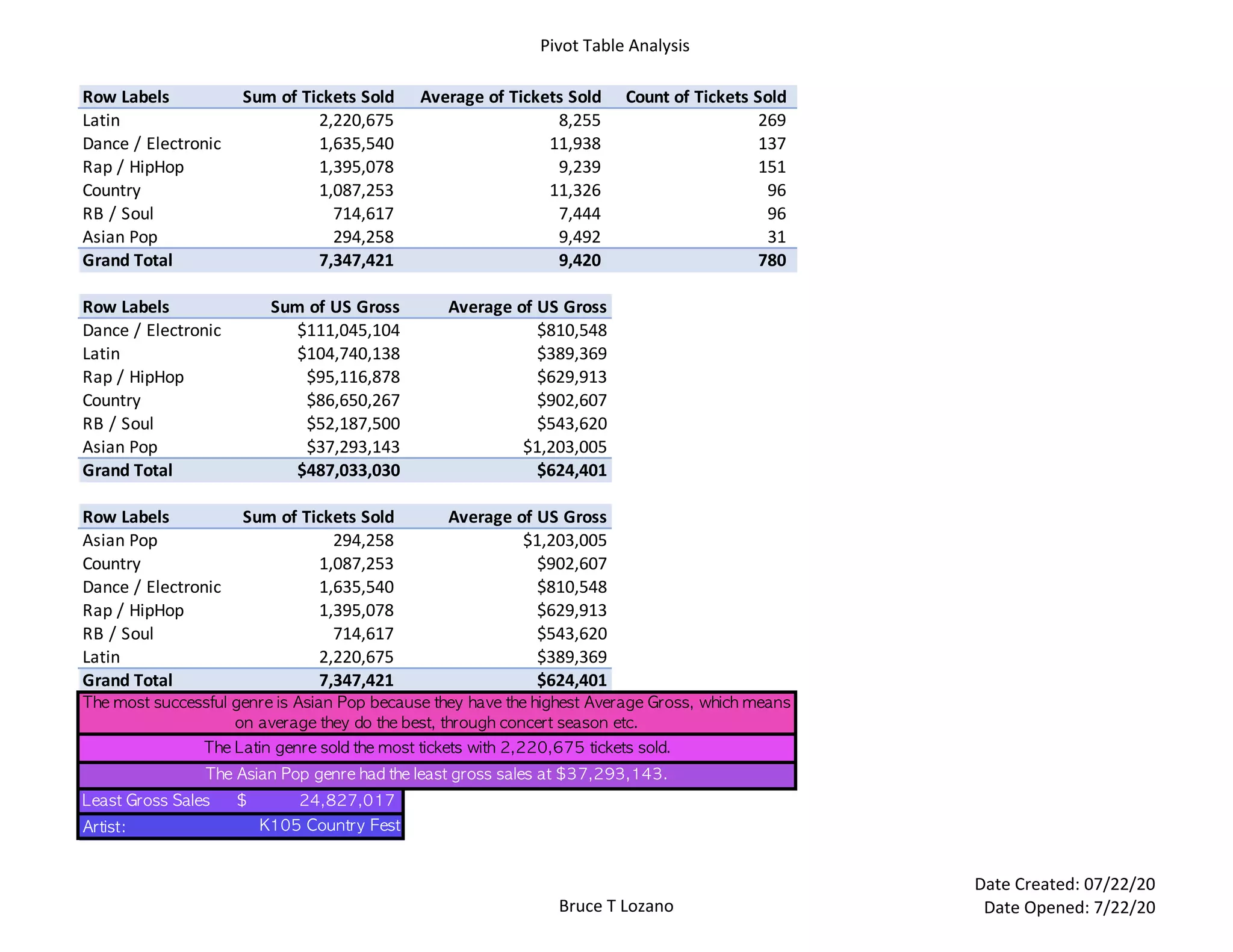Screen dimensions: 1233x952
Task: Click the Date Opened 7/22/20 text
Action: (1069, 907)
